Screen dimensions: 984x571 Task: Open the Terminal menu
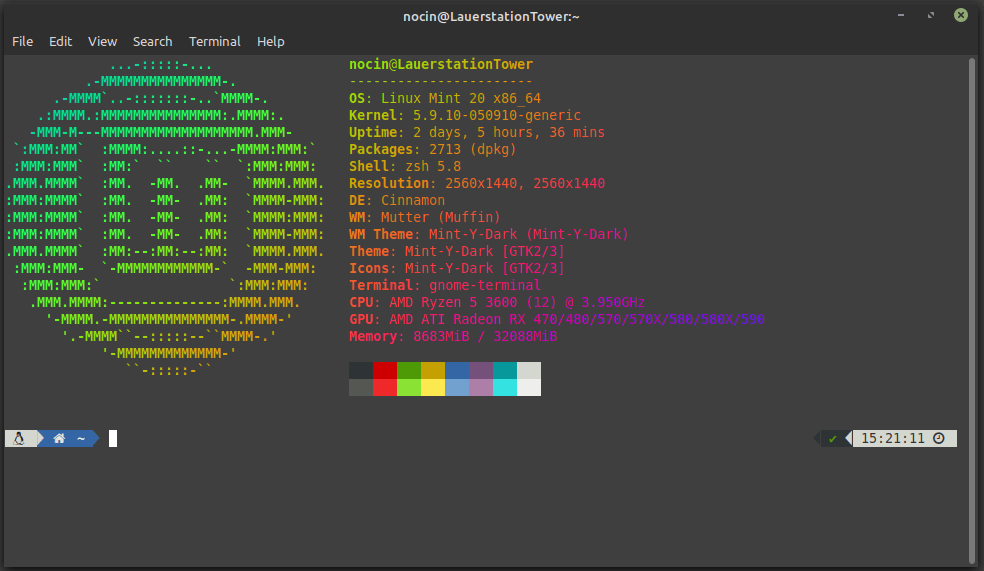(215, 41)
